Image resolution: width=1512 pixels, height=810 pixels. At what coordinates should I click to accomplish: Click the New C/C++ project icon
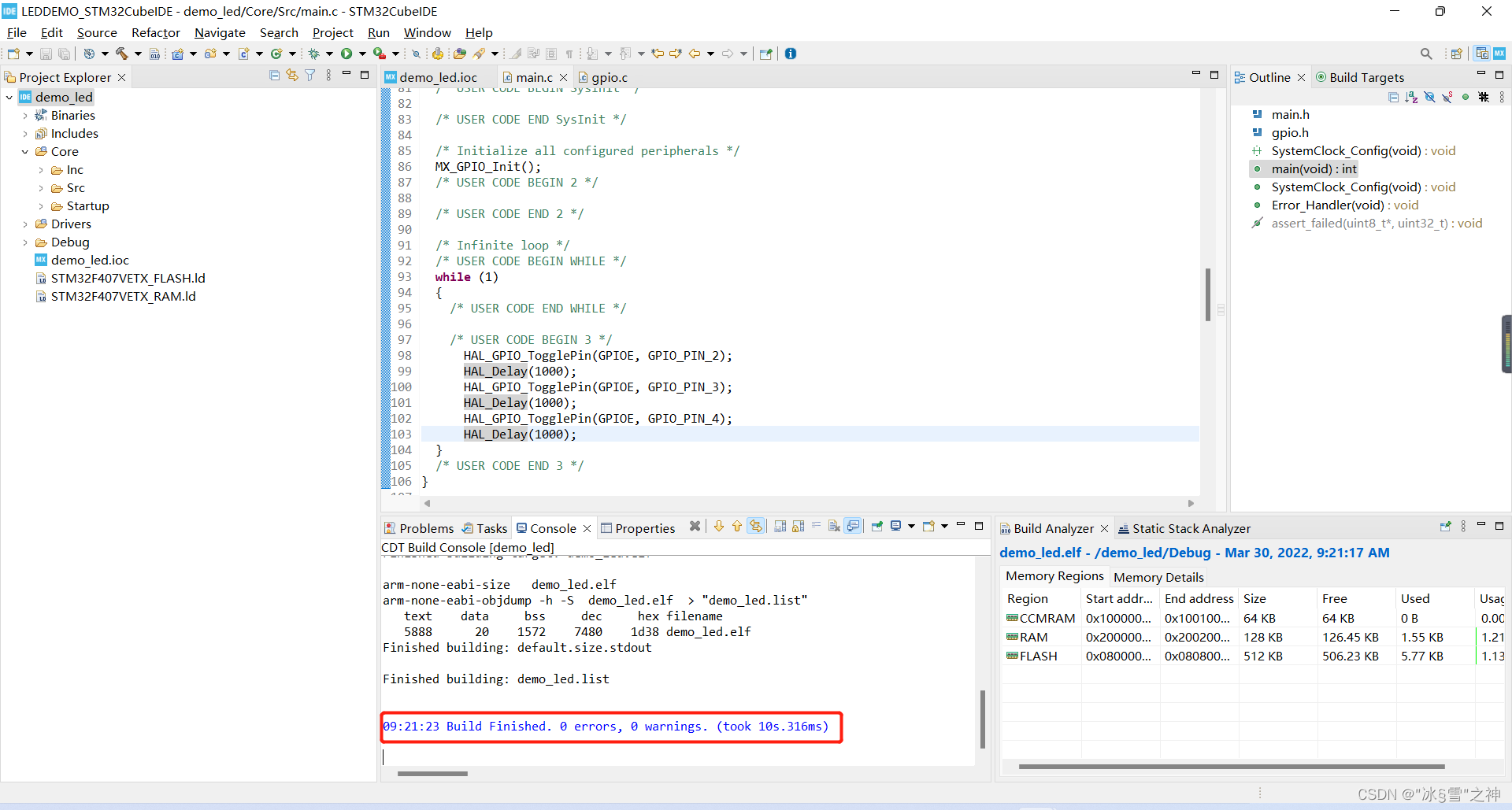tap(178, 54)
